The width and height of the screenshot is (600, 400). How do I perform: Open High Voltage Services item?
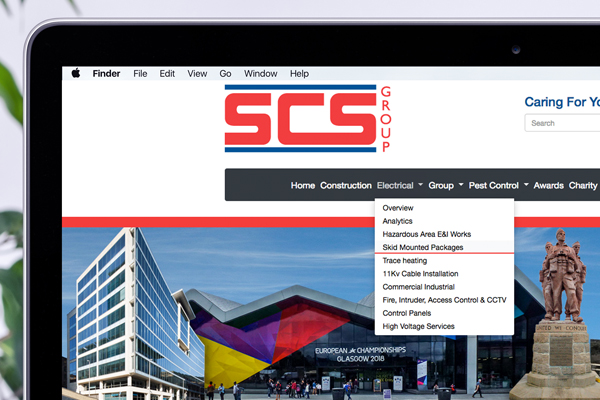pyautogui.click(x=418, y=326)
